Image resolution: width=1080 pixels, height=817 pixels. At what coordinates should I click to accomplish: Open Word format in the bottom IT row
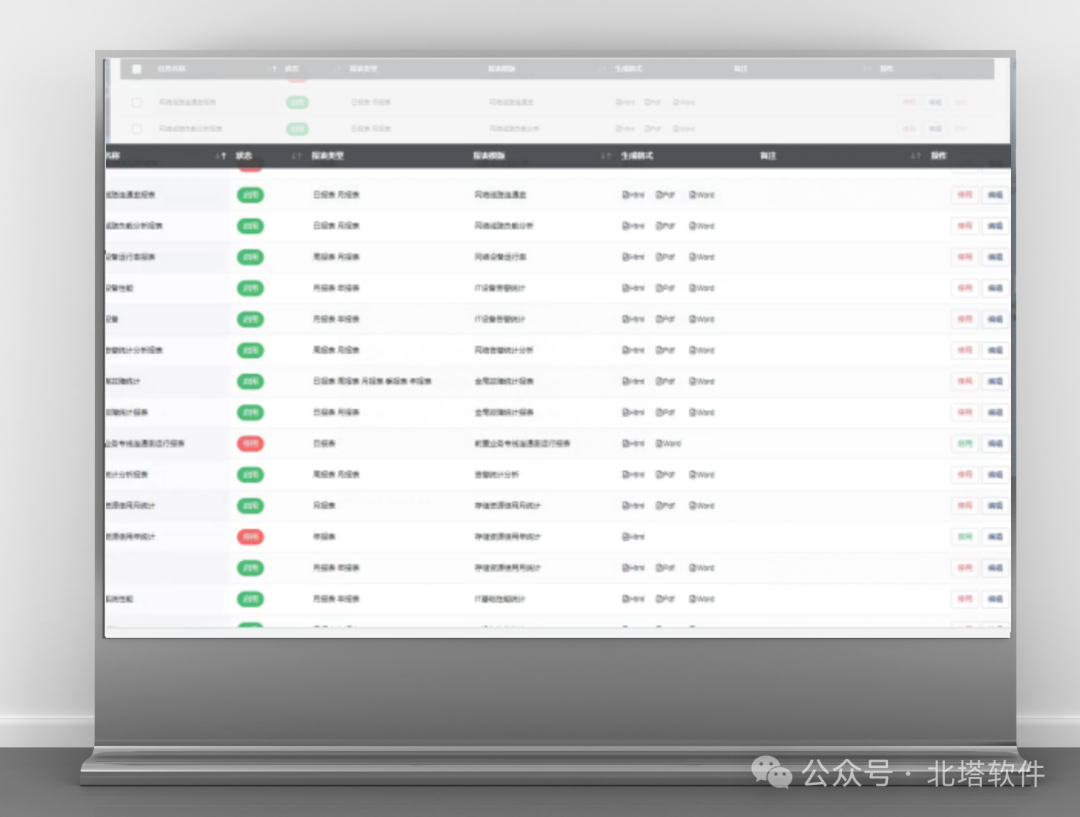(x=702, y=599)
